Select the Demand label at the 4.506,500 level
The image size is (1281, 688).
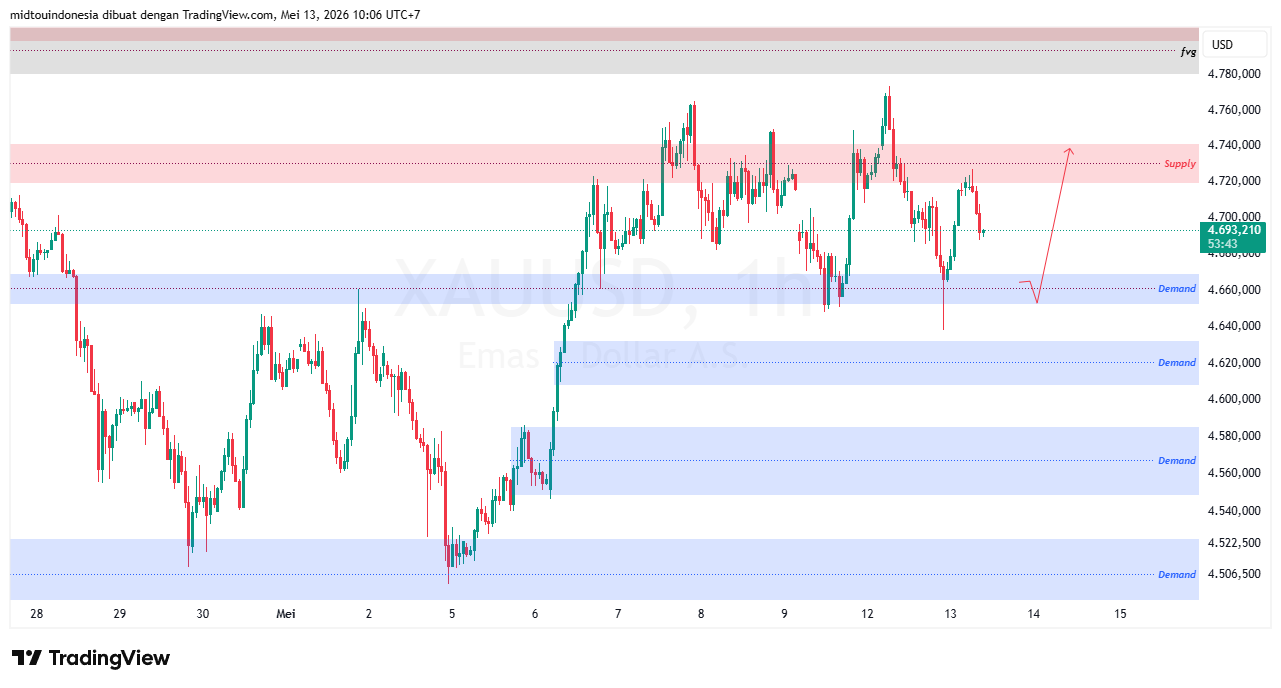click(1177, 575)
